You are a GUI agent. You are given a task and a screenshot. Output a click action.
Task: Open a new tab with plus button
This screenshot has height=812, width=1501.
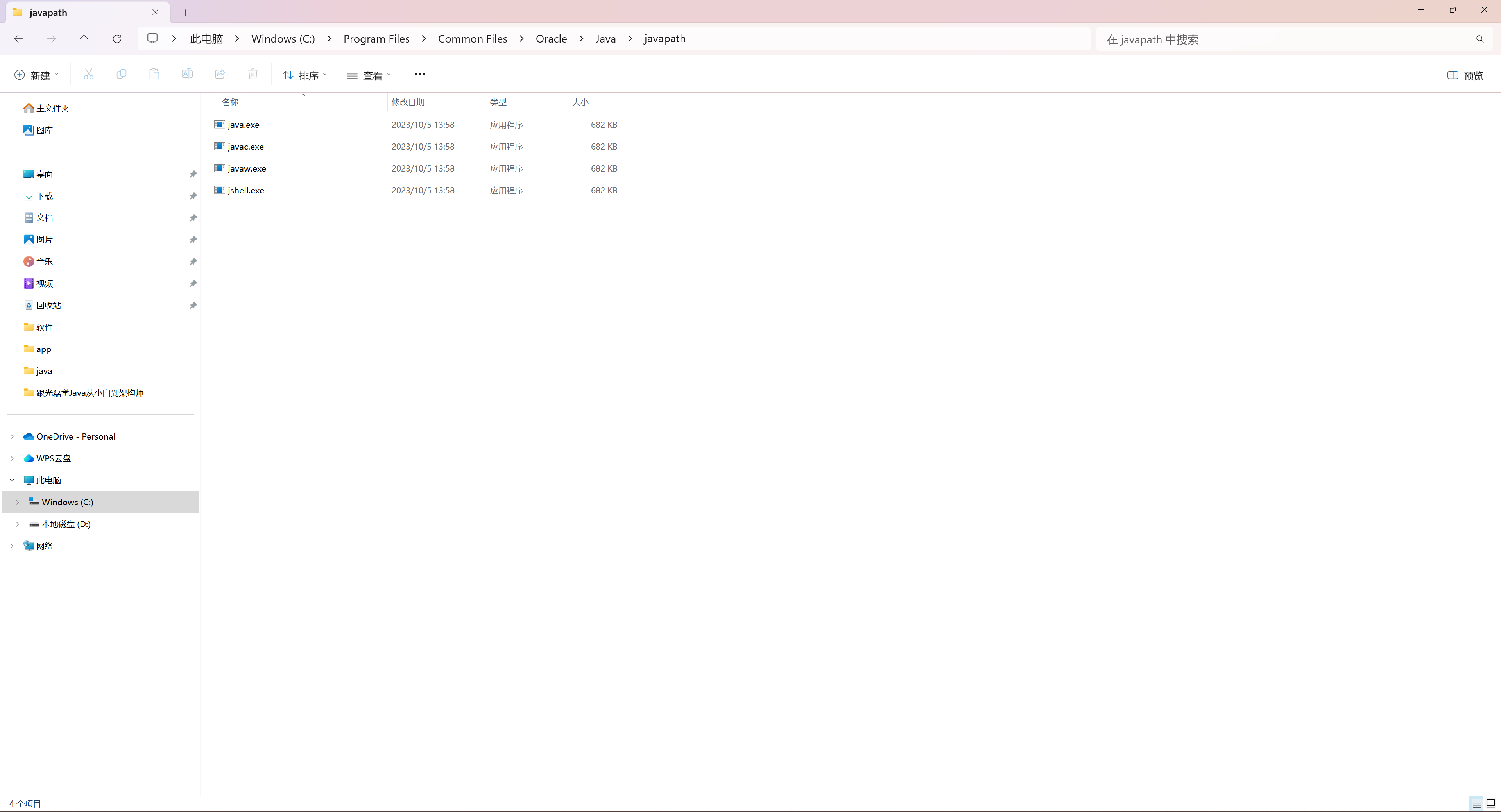tap(185, 13)
